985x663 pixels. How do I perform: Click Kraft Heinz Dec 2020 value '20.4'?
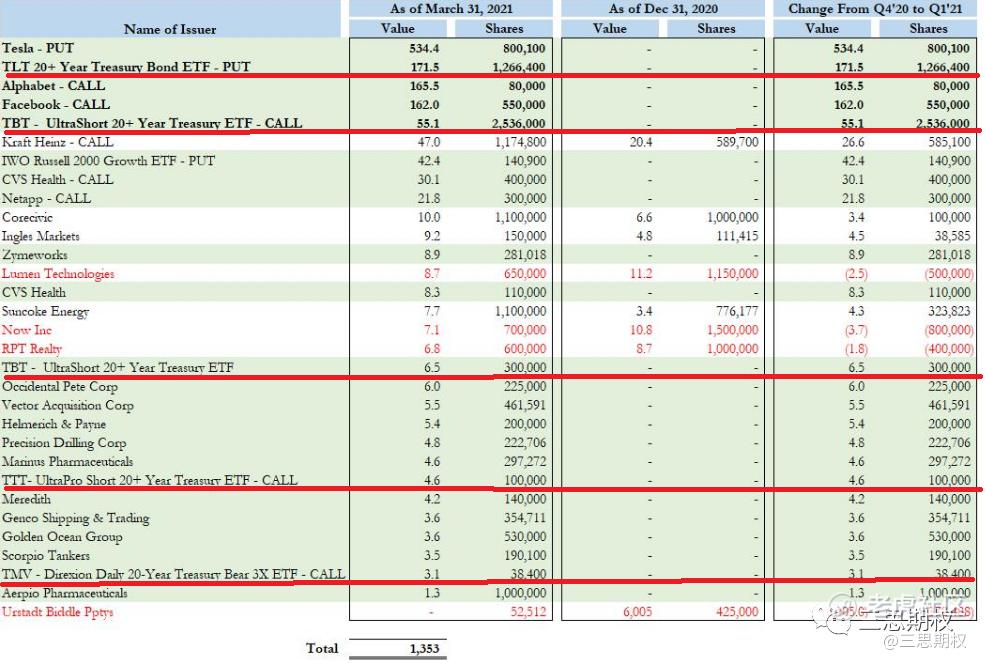(x=641, y=142)
